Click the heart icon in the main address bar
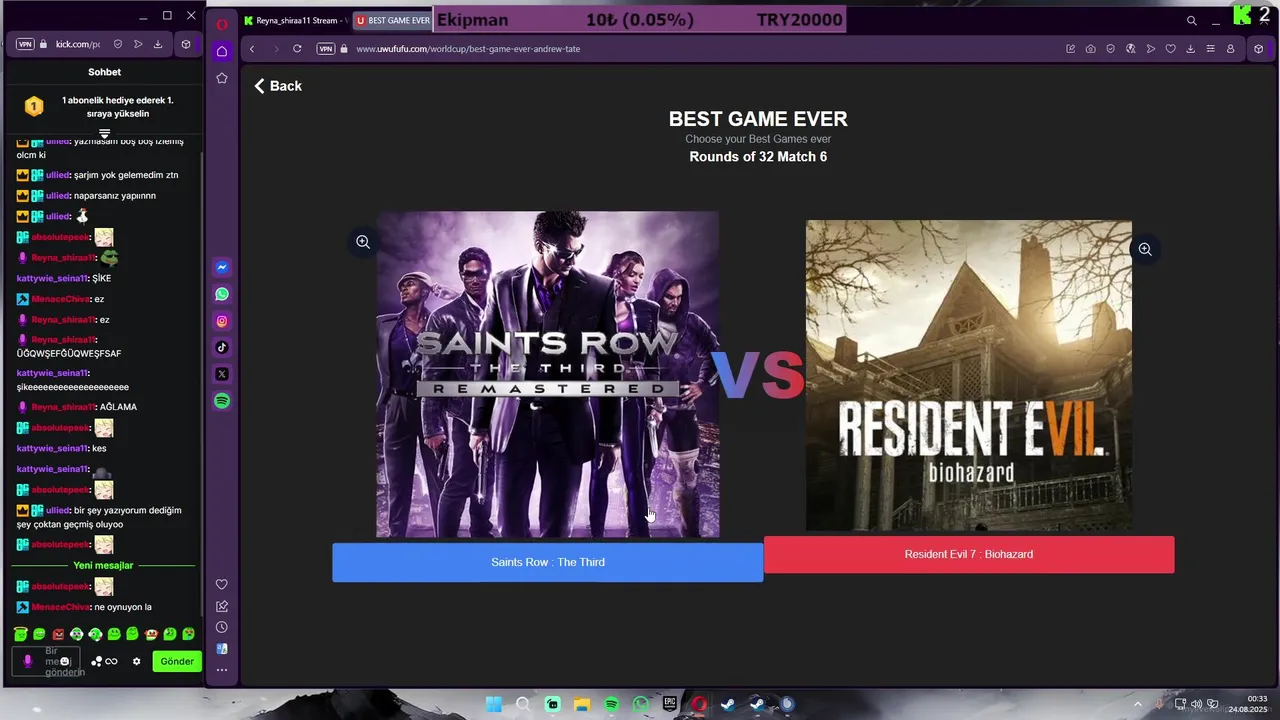 coord(1170,48)
